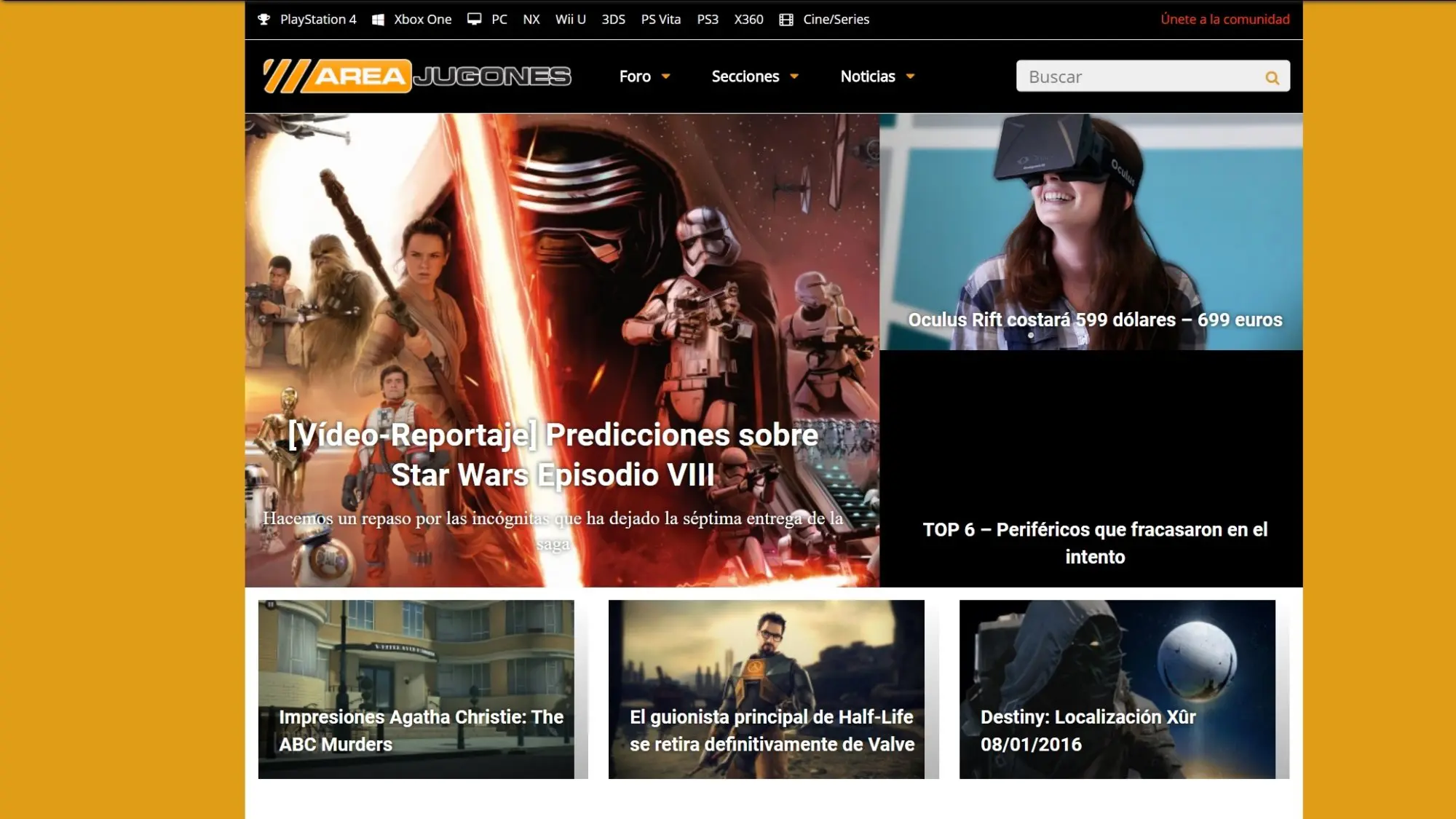Expand the Foro dropdown menu

(x=644, y=76)
